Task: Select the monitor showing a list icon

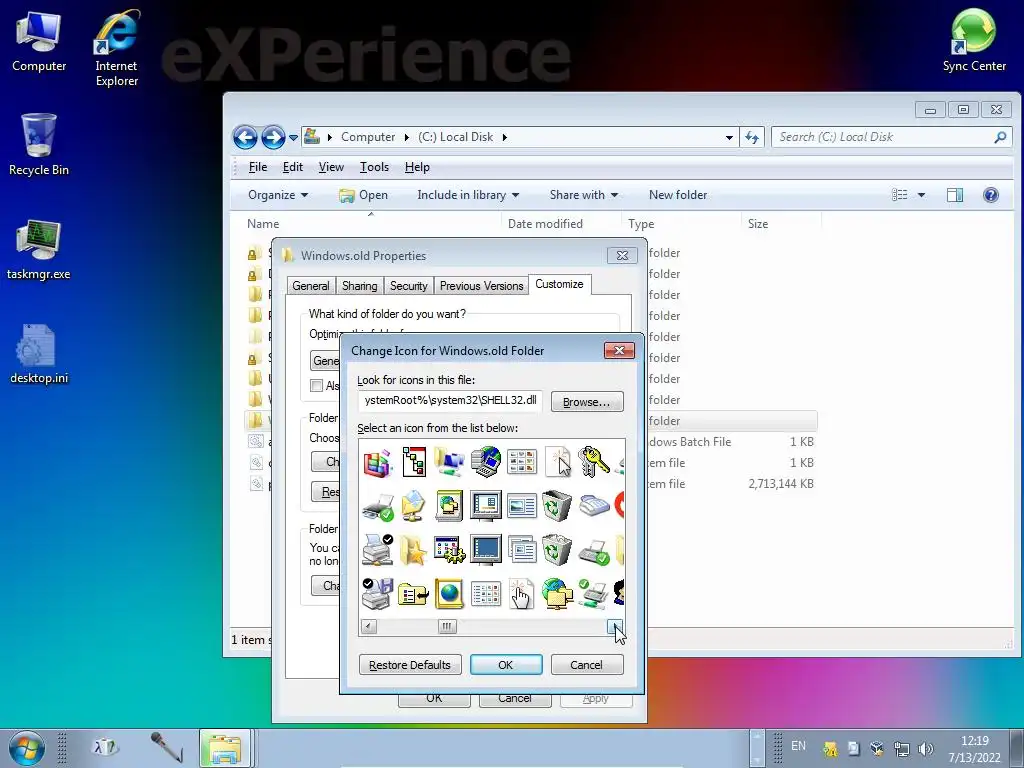Action: pyautogui.click(x=486, y=506)
